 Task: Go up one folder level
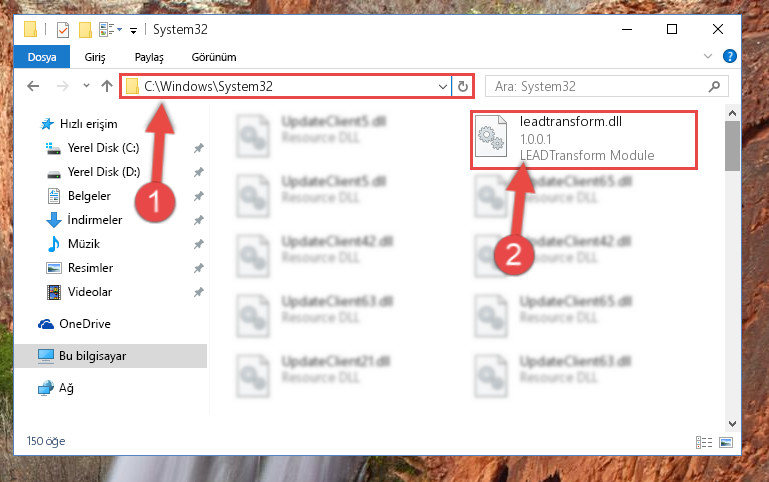click(x=106, y=86)
